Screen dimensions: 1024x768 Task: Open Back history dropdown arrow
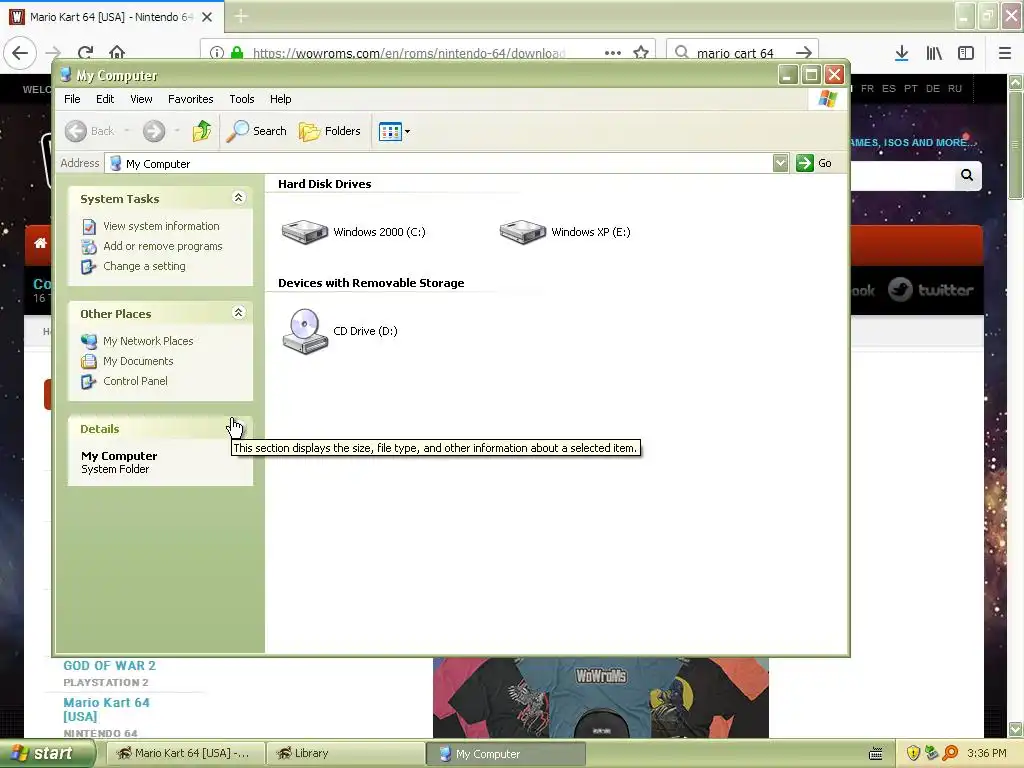pos(127,131)
